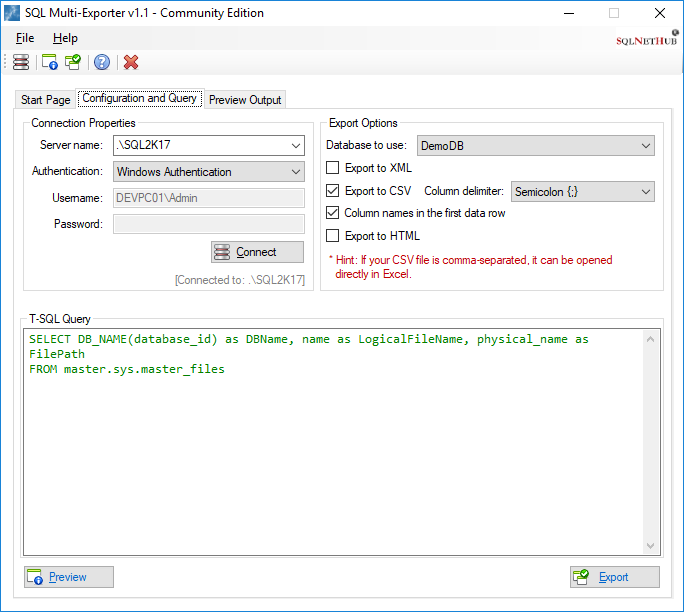Click the query scrollbar down arrow
Screen dimensions: 684x612
point(650,546)
